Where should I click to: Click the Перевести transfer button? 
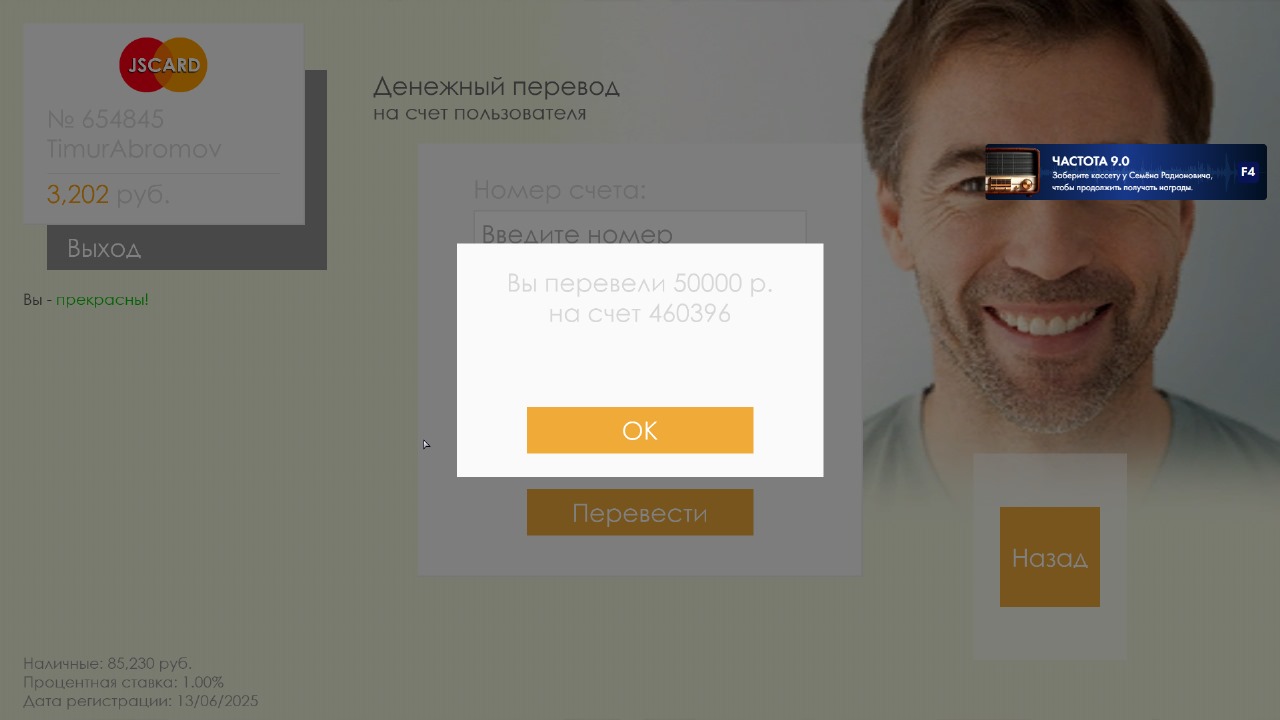[640, 512]
